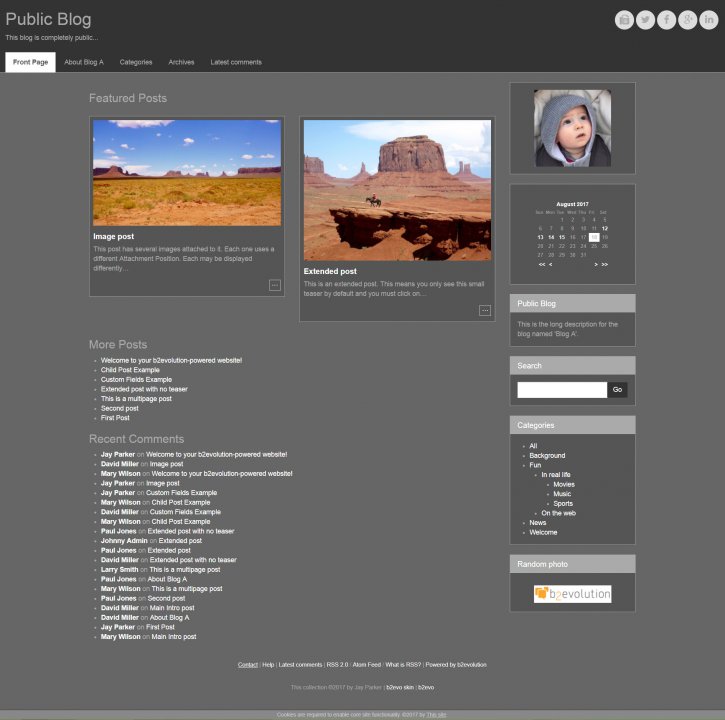This screenshot has height=720, width=725.
Task: Open the Extended post butte image
Action: click(397, 190)
